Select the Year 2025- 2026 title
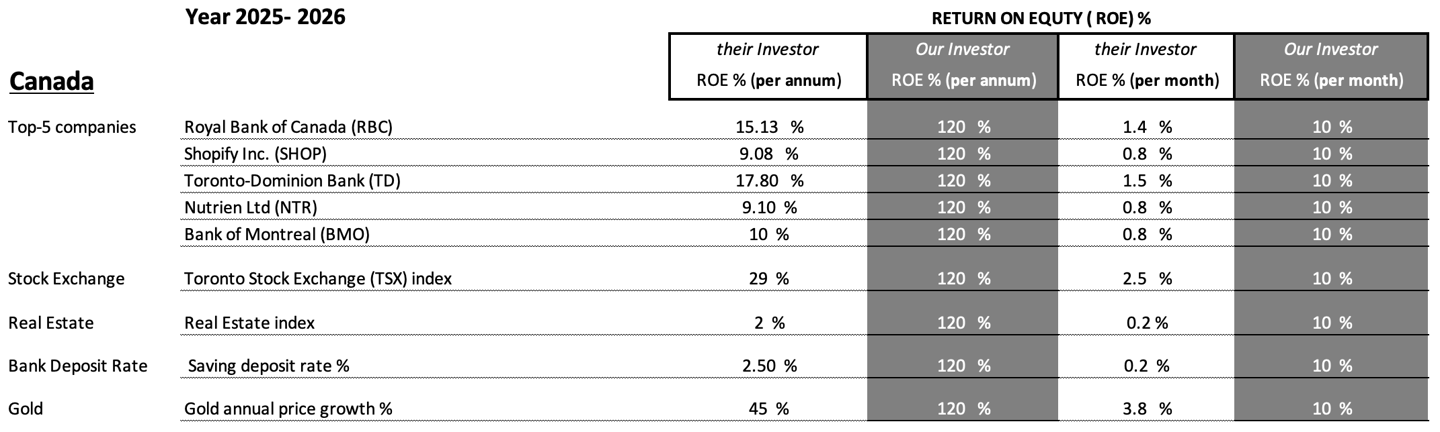Screen dimensions: 1440x432 tap(265, 16)
